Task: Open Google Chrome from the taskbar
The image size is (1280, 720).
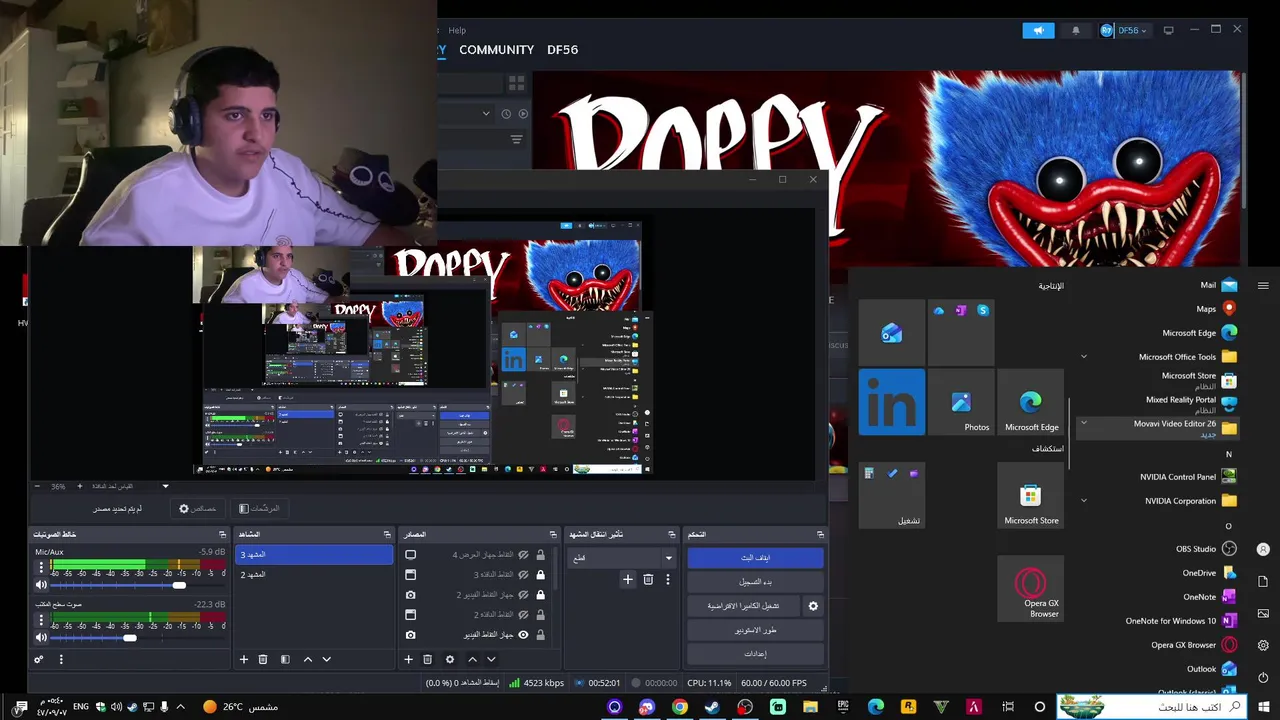Action: (x=680, y=707)
